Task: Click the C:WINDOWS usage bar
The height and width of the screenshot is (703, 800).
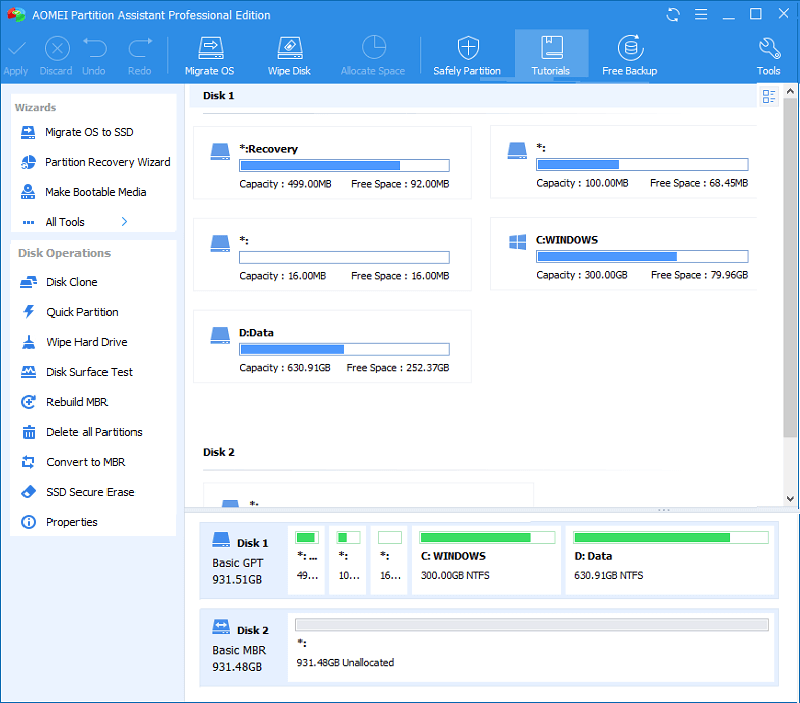Action: coord(642,256)
